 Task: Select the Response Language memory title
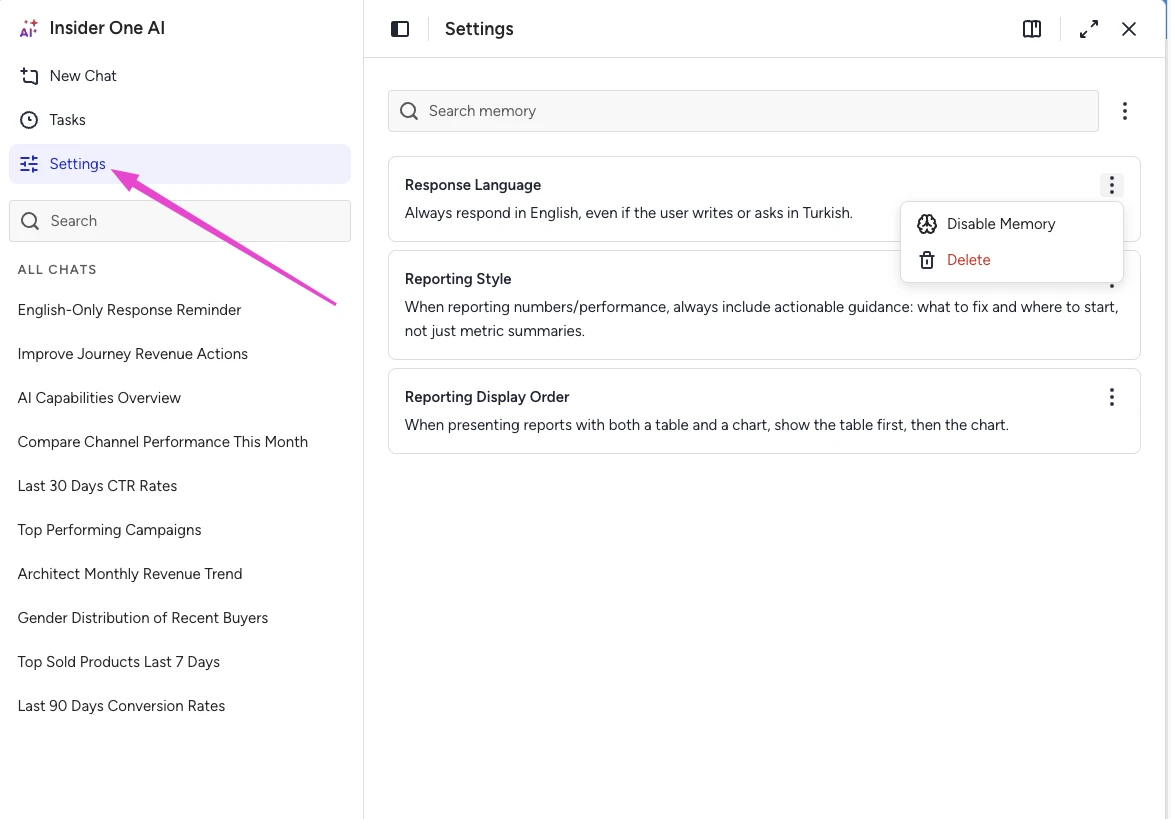tap(473, 185)
